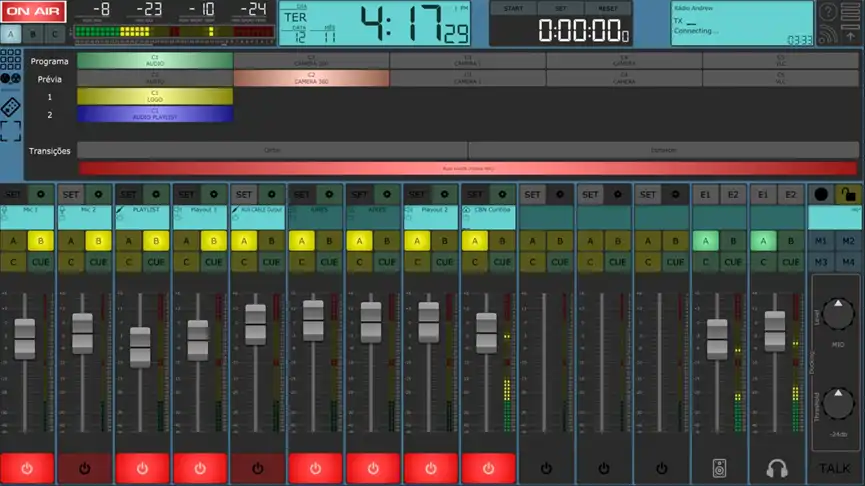Viewport: 865px width, 486px height.
Task: Click the right transition button in Transições
Action: pyautogui.click(x=664, y=150)
